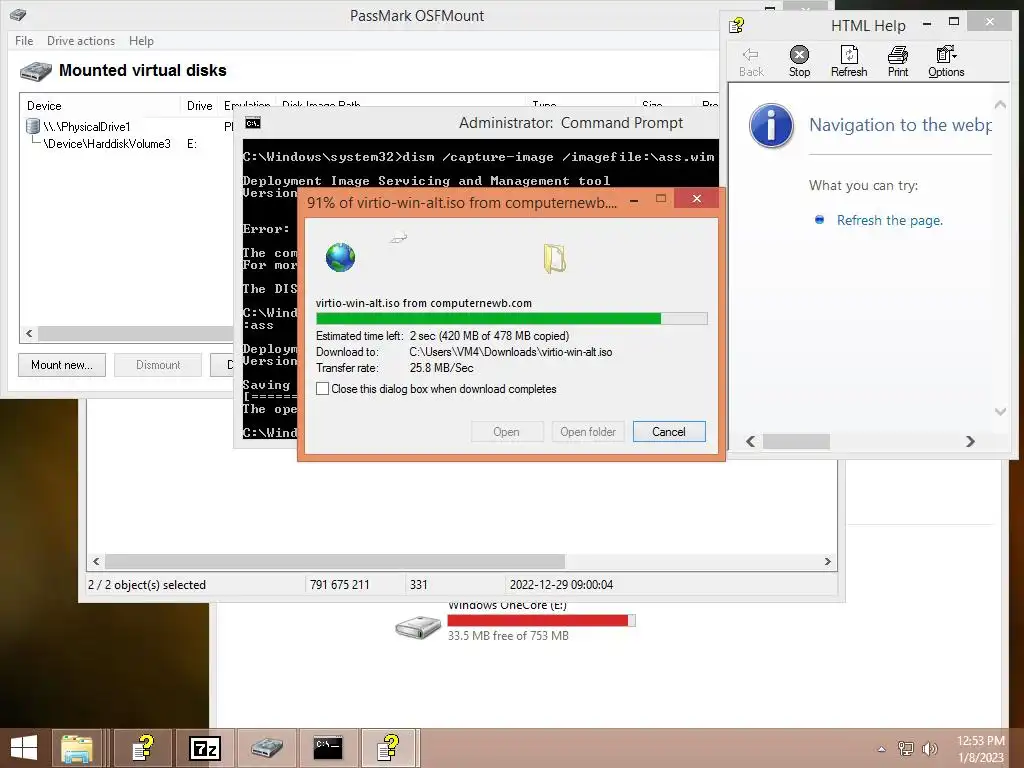This screenshot has width=1024, height=768.
Task: Switch to Command Prompt on the taskbar
Action: [x=328, y=748]
